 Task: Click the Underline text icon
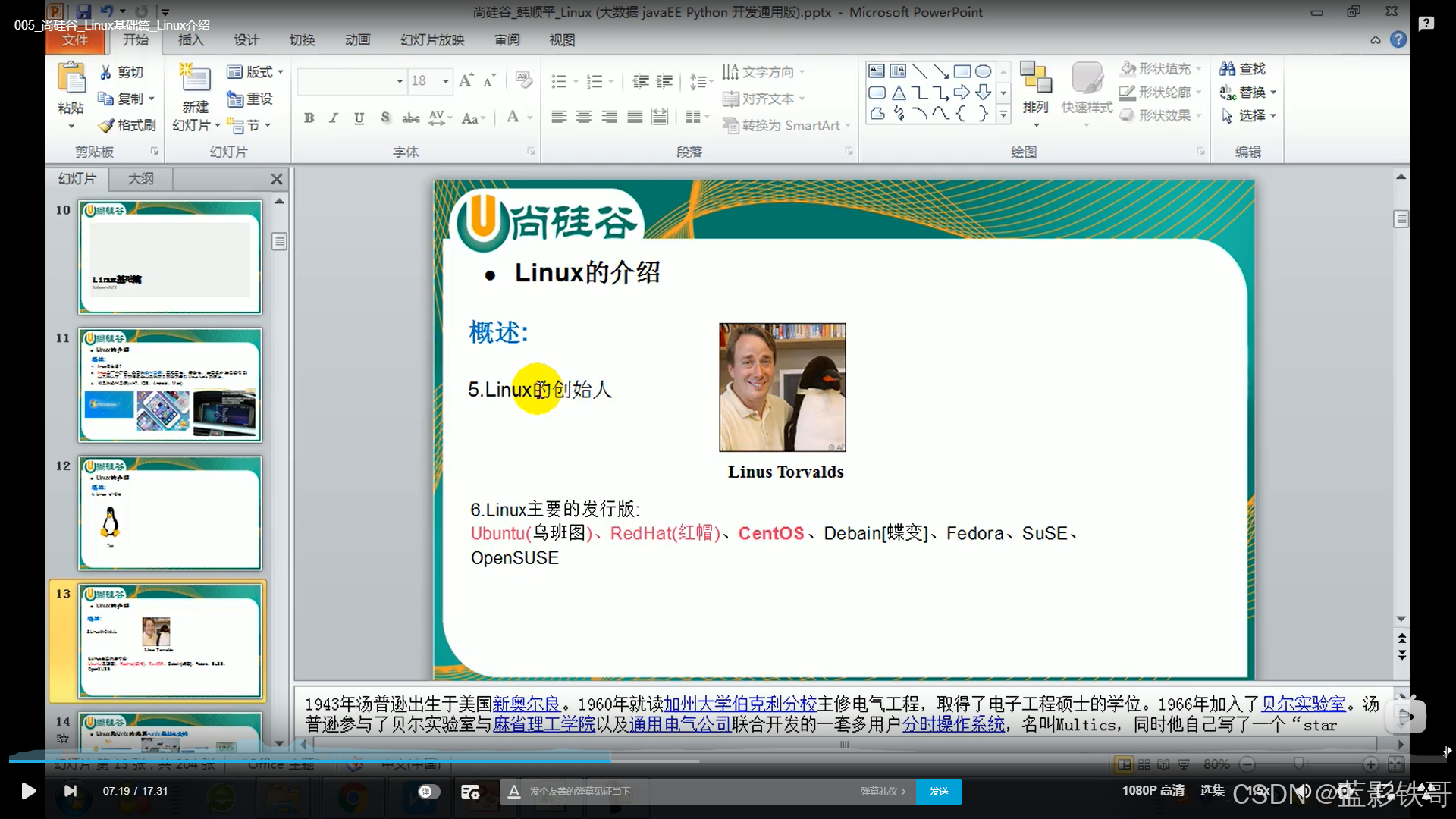[359, 118]
